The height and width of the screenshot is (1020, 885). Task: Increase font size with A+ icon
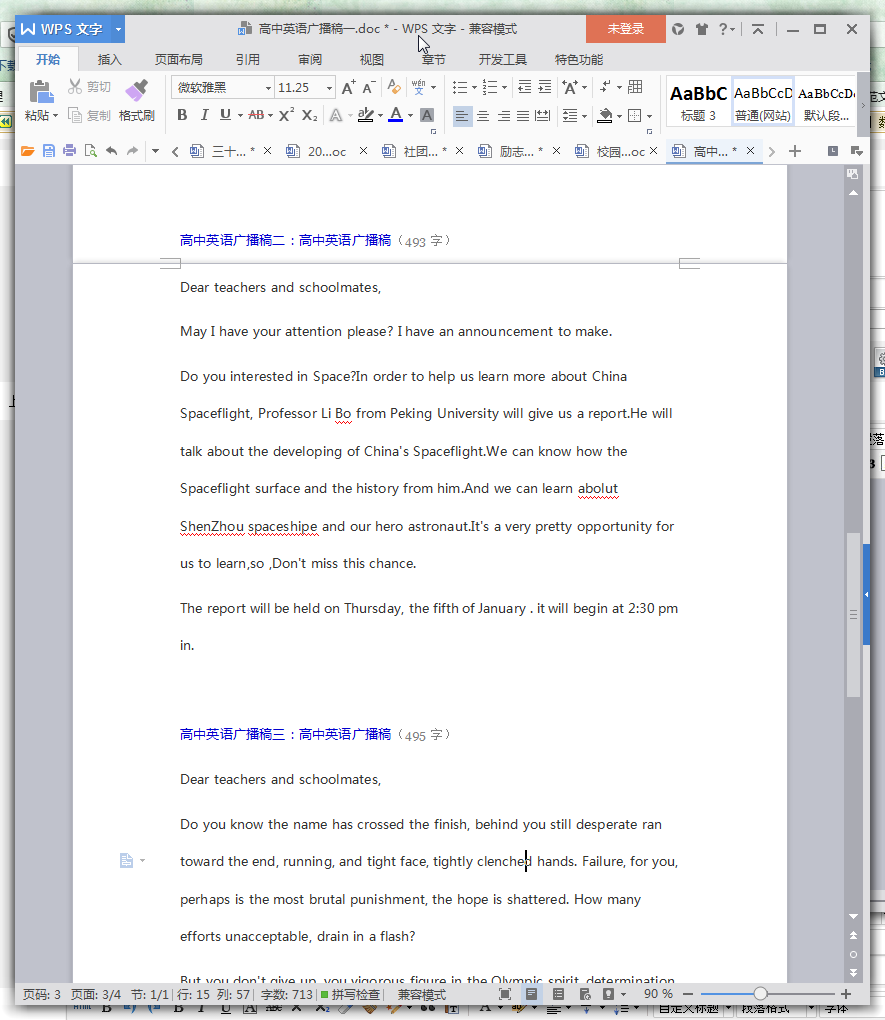click(348, 87)
